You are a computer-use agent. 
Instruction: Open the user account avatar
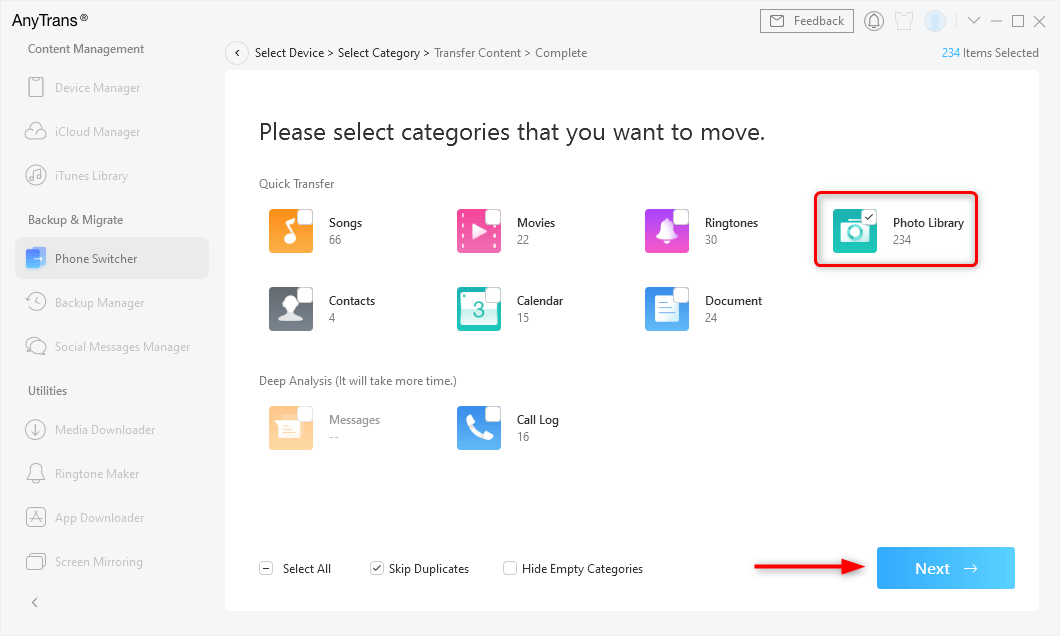(935, 21)
